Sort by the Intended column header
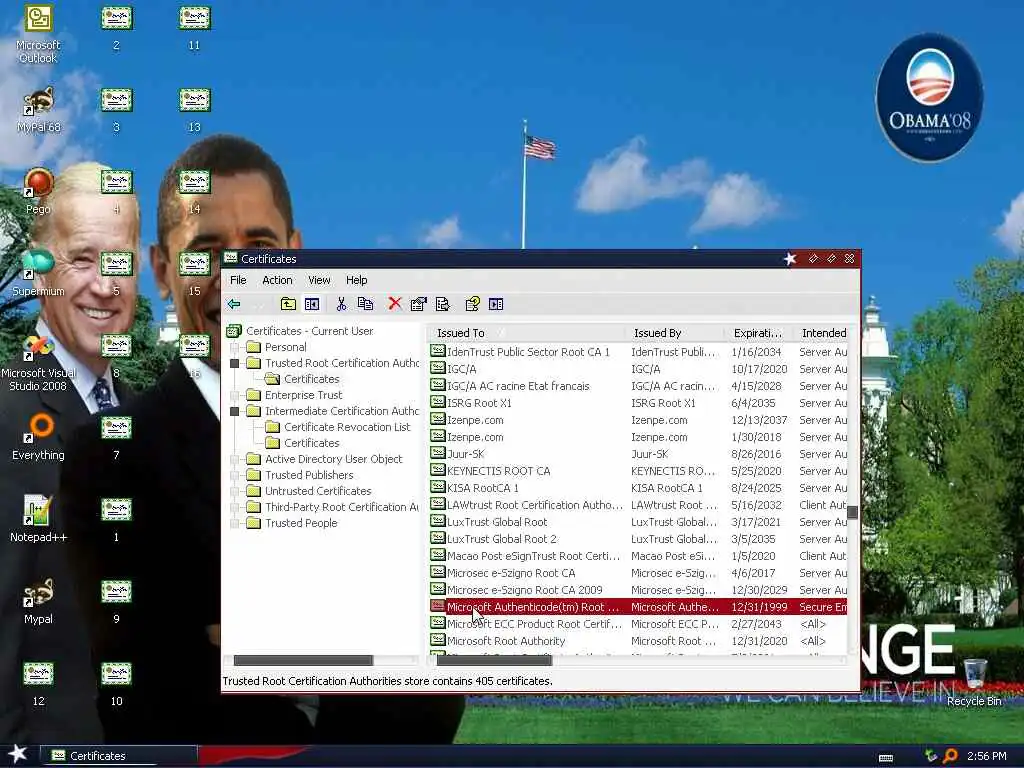1024x768 pixels. point(820,333)
